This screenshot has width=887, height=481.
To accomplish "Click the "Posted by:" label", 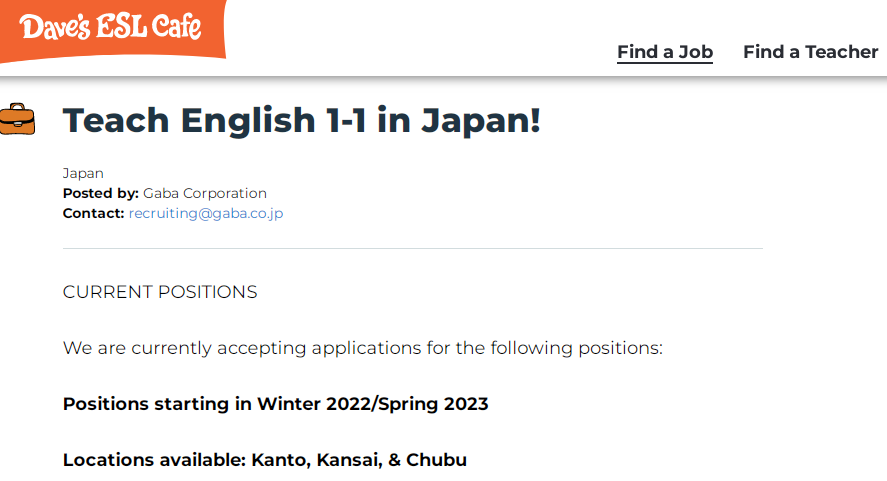I will click(x=100, y=193).
